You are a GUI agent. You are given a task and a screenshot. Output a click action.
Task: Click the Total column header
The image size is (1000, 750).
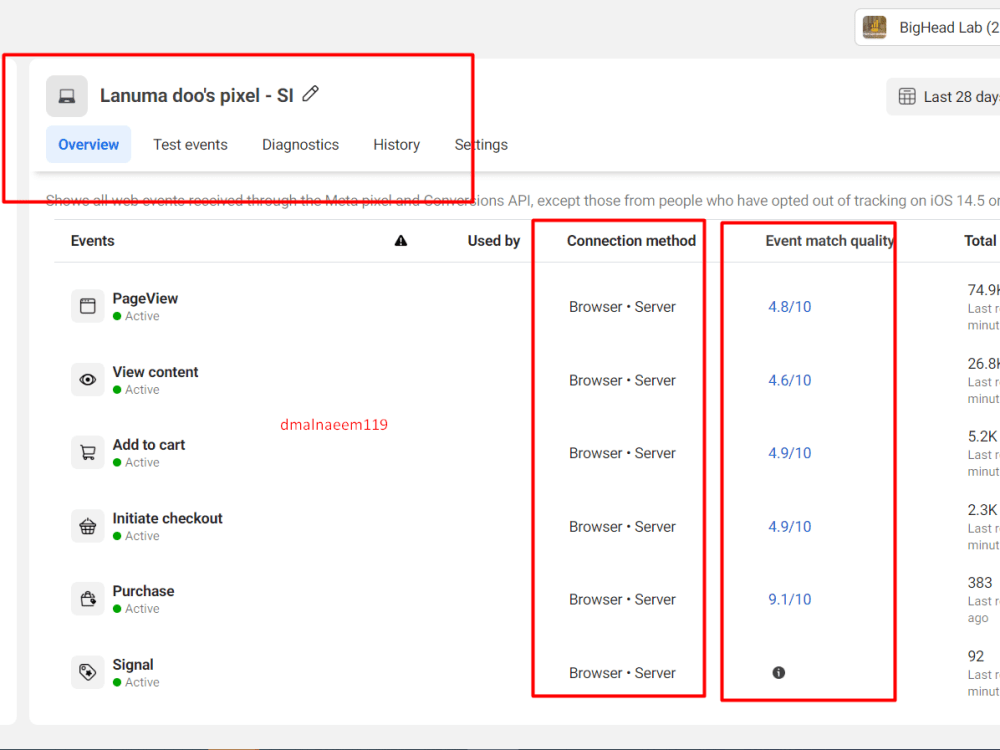pyautogui.click(x=980, y=240)
